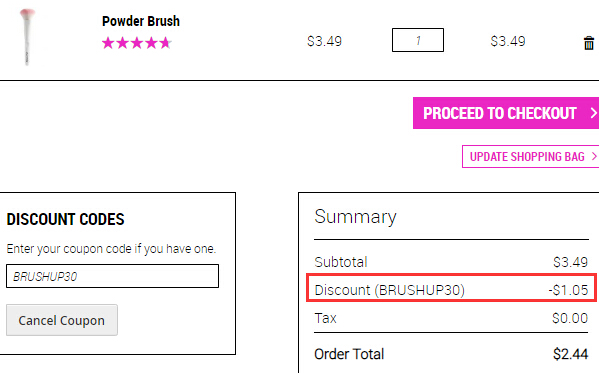Select the Discount Codes heading
Screen dimensions: 599x373
click(65, 219)
